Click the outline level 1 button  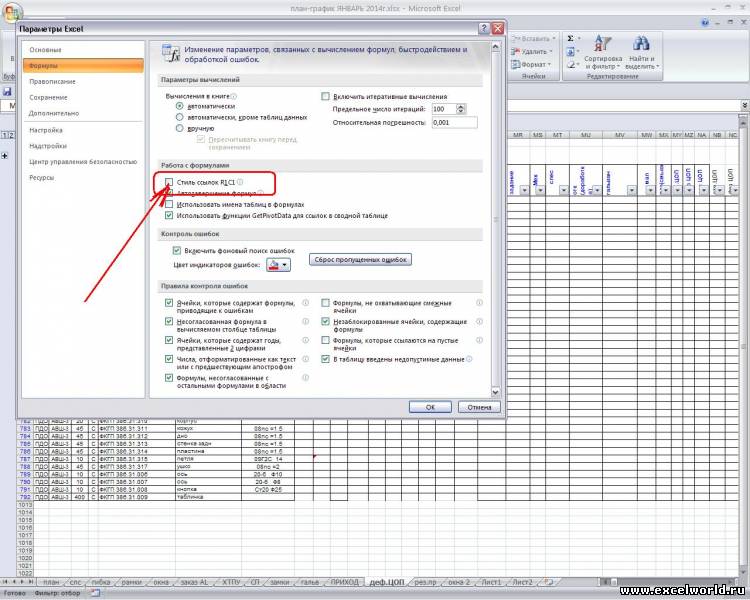[x=4, y=135]
